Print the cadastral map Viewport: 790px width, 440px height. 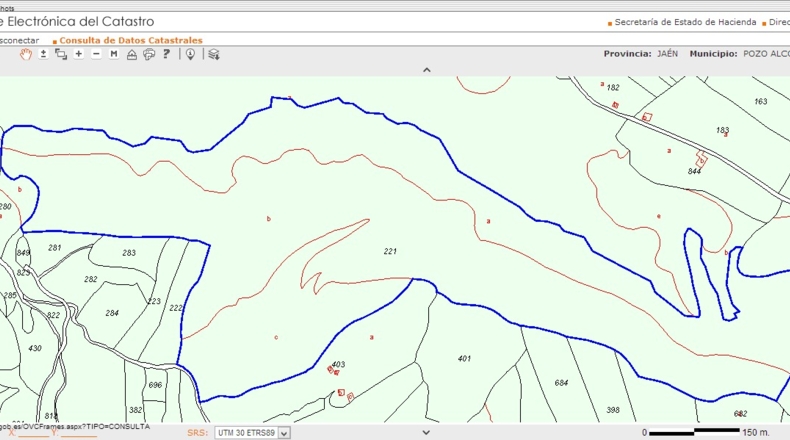point(149,54)
